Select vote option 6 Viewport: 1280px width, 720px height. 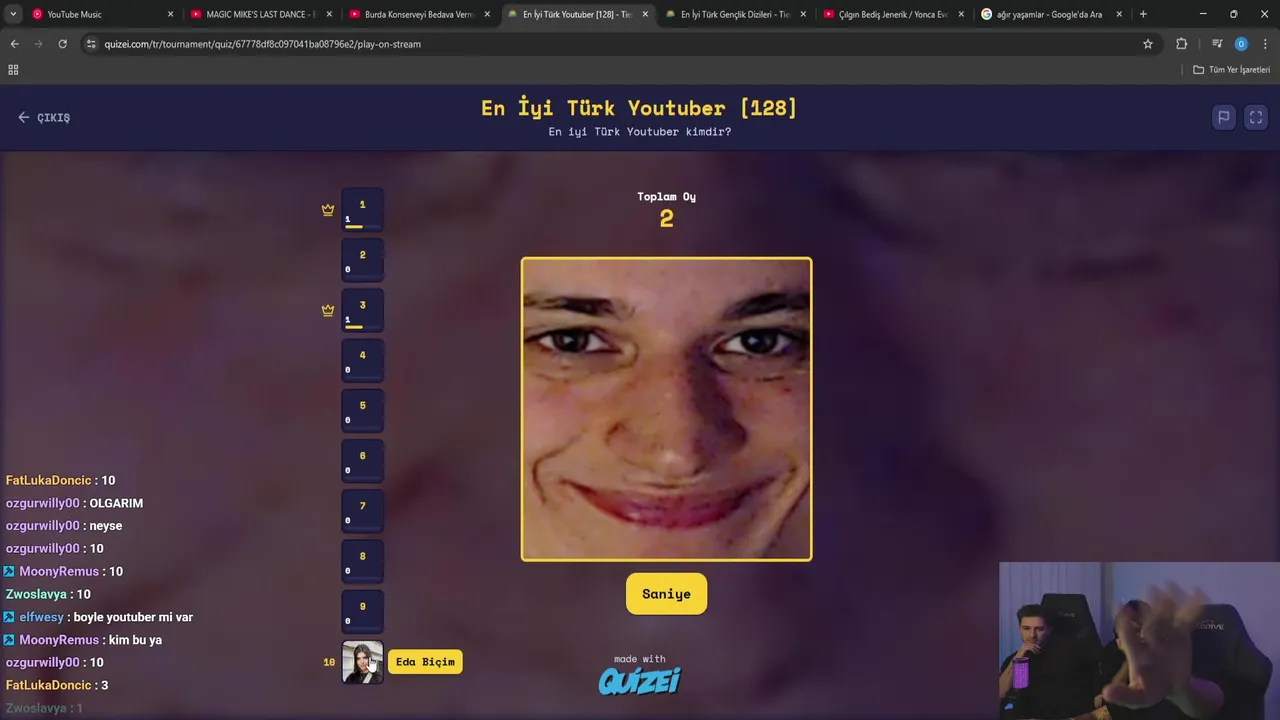pos(362,461)
